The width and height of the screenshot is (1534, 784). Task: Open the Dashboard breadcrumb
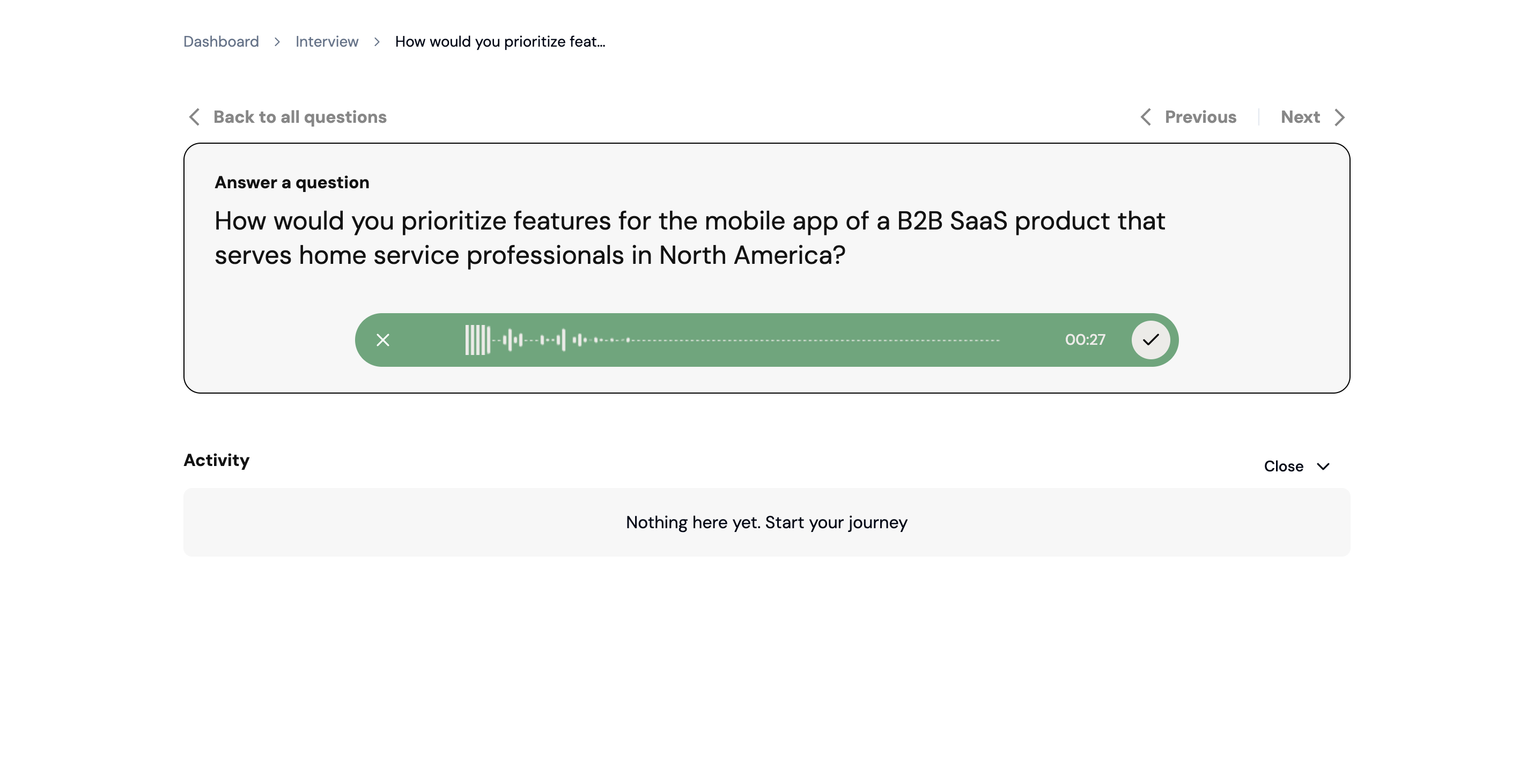221,42
